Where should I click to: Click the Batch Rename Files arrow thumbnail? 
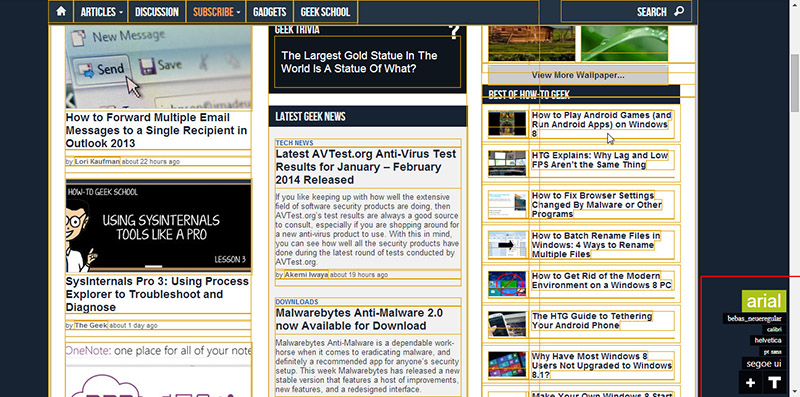(x=507, y=244)
